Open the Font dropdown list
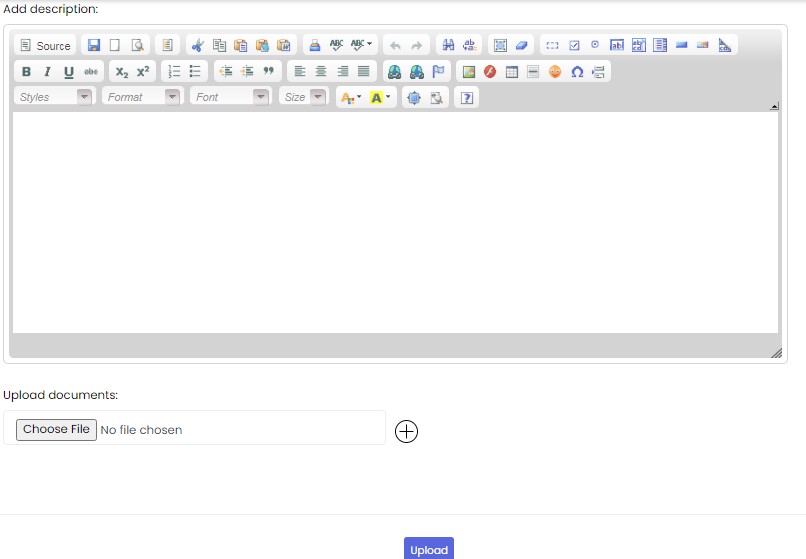The image size is (806, 559). click(233, 97)
